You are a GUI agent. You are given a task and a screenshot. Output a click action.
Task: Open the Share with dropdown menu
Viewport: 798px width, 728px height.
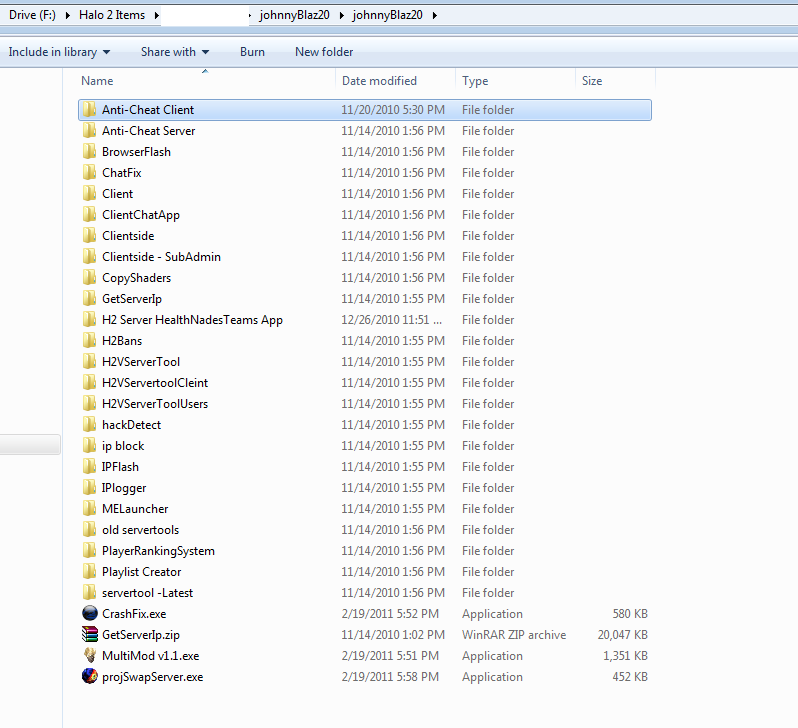[175, 52]
